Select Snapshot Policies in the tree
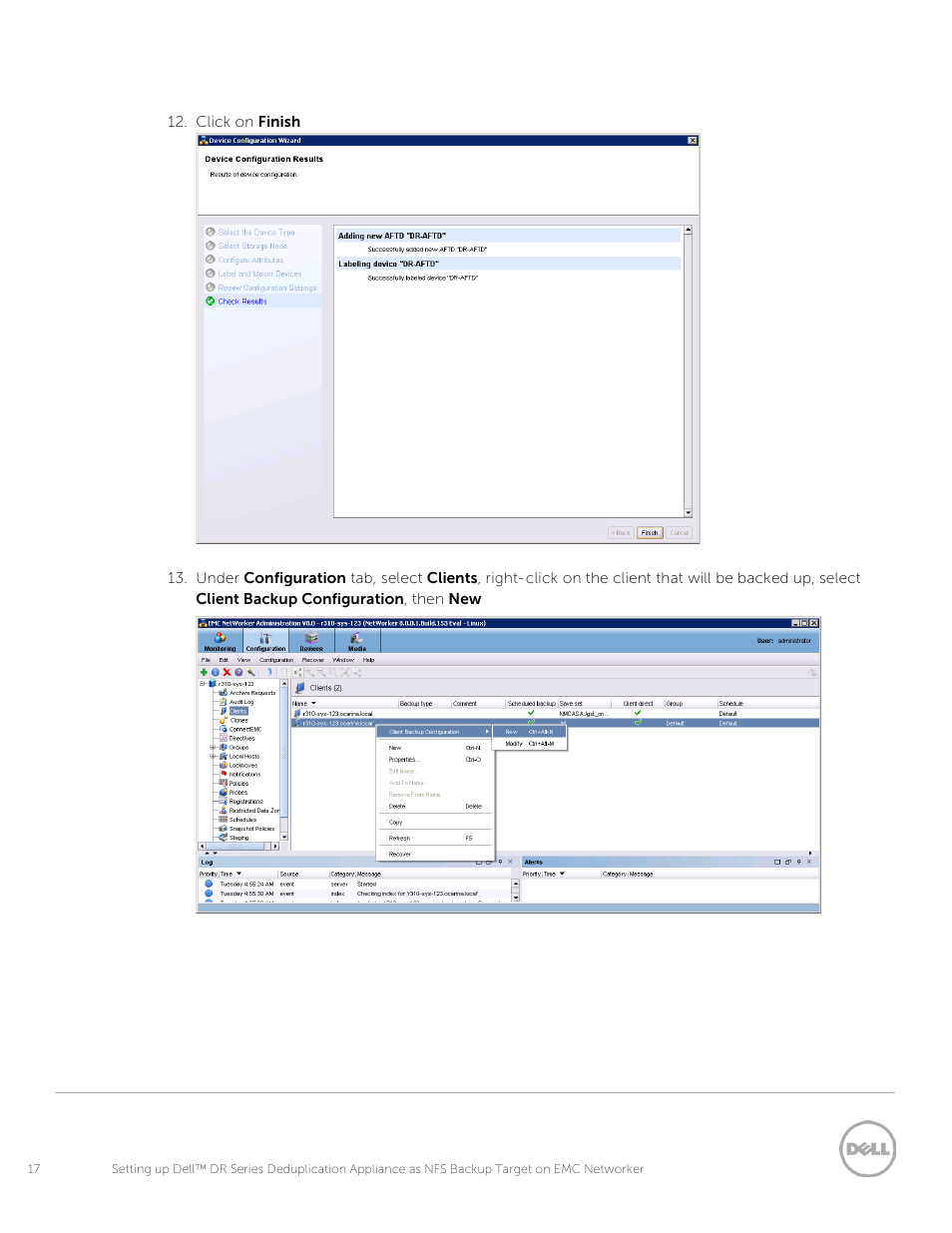 (252, 829)
